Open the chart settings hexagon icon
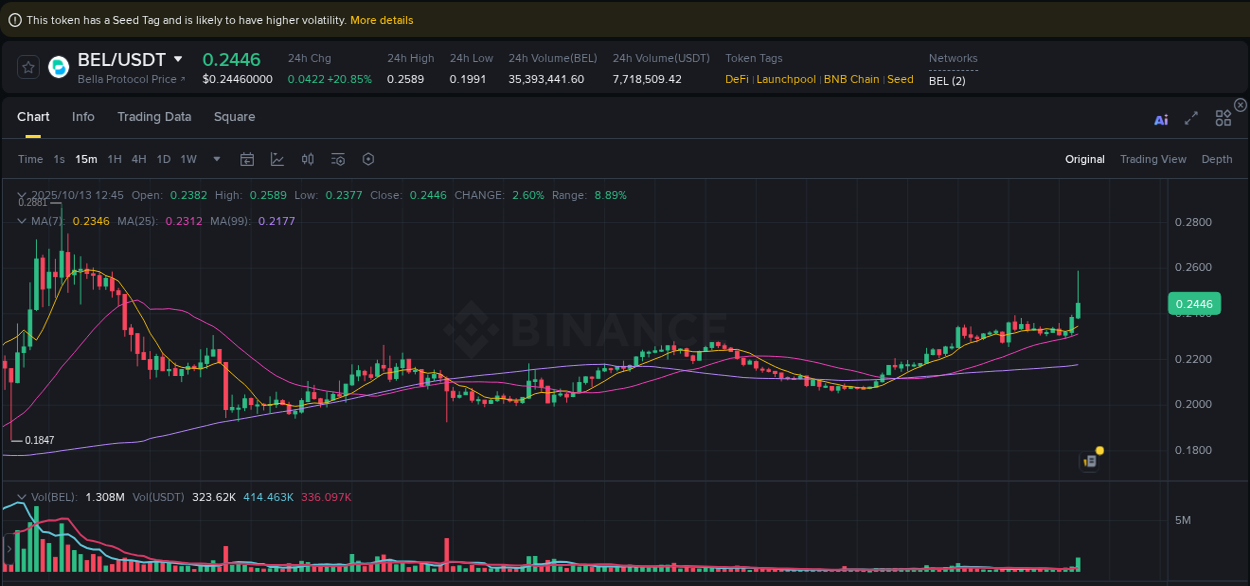The image size is (1250, 586). [x=367, y=159]
